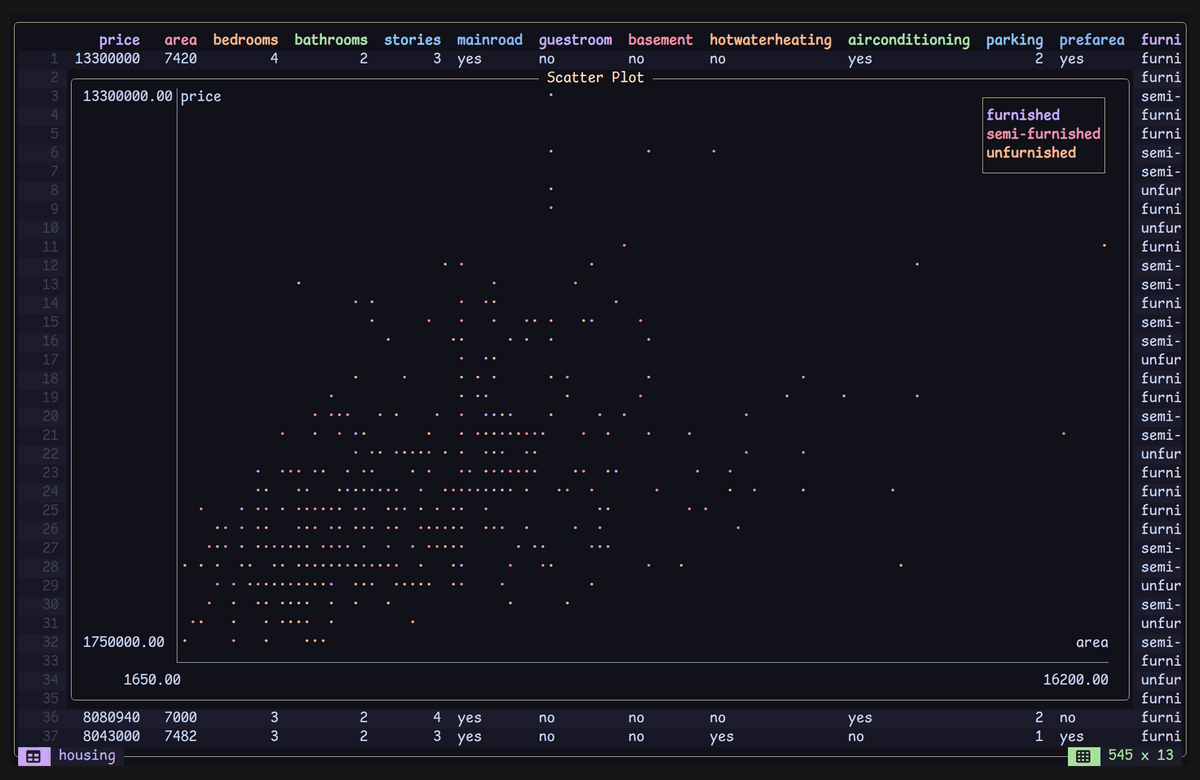Select the area column header
The image size is (1200, 780).
(x=181, y=40)
